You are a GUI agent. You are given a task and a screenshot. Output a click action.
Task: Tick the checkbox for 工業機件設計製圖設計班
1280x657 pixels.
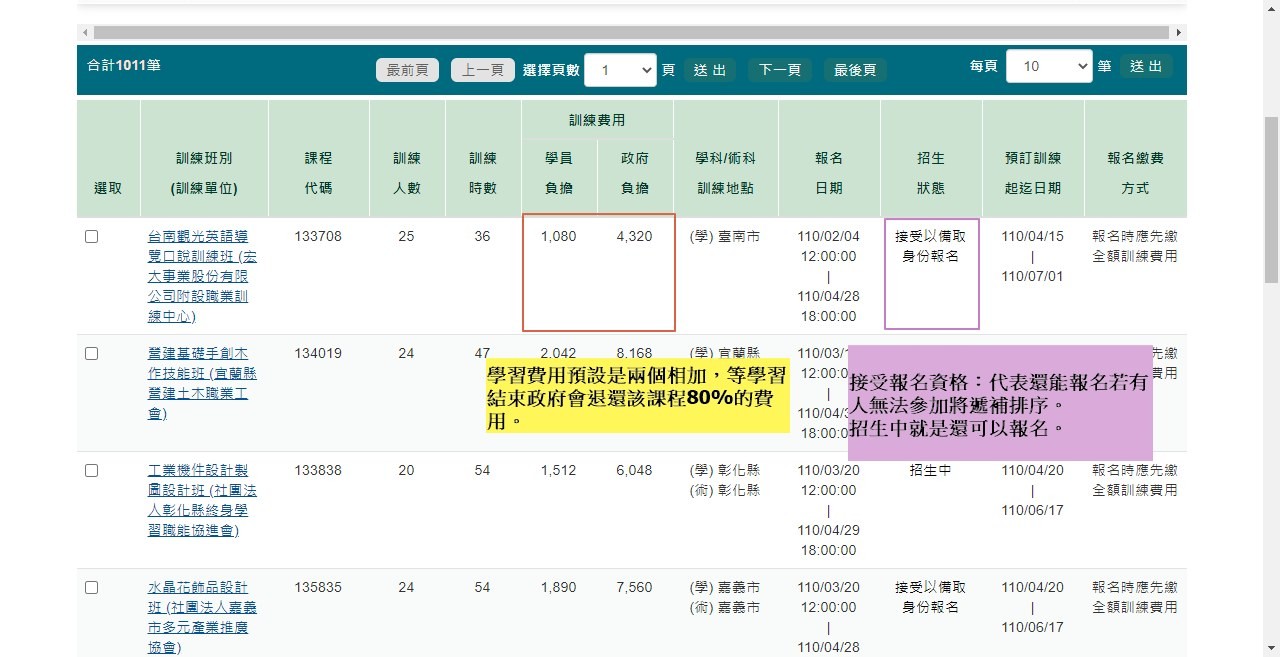pos(92,470)
